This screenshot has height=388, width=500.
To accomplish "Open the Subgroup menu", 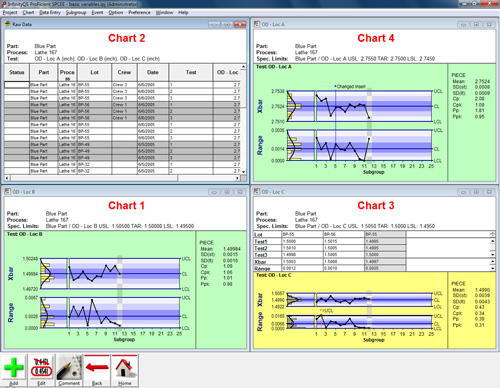I will pos(76,12).
